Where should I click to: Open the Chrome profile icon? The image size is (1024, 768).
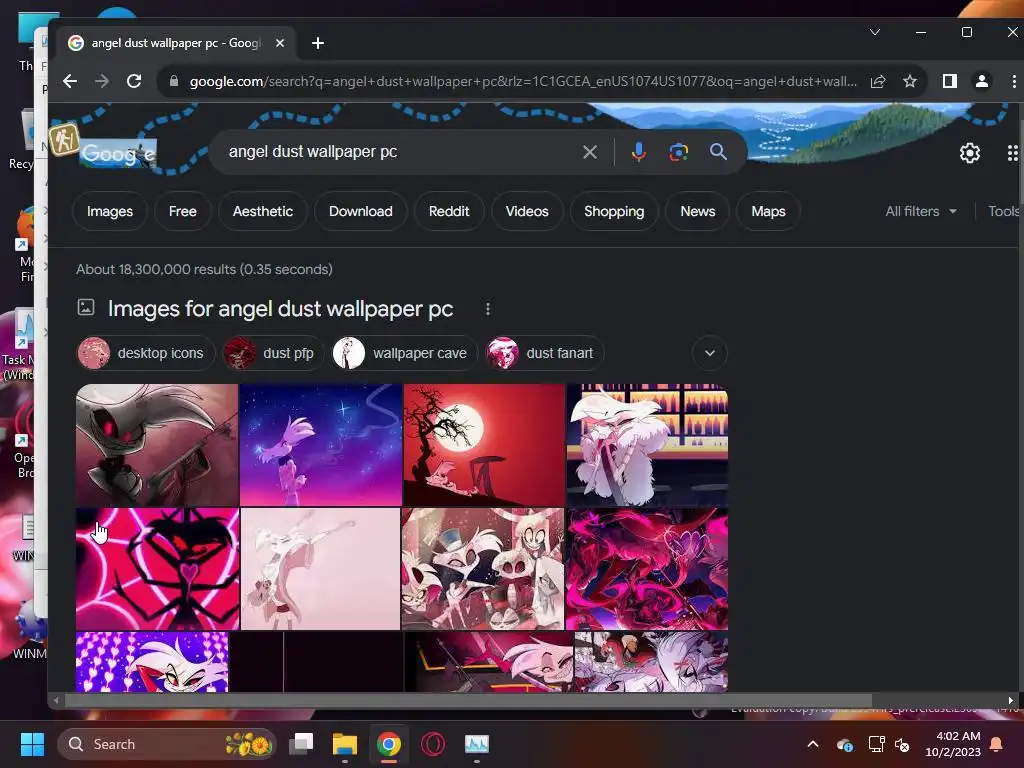click(982, 81)
